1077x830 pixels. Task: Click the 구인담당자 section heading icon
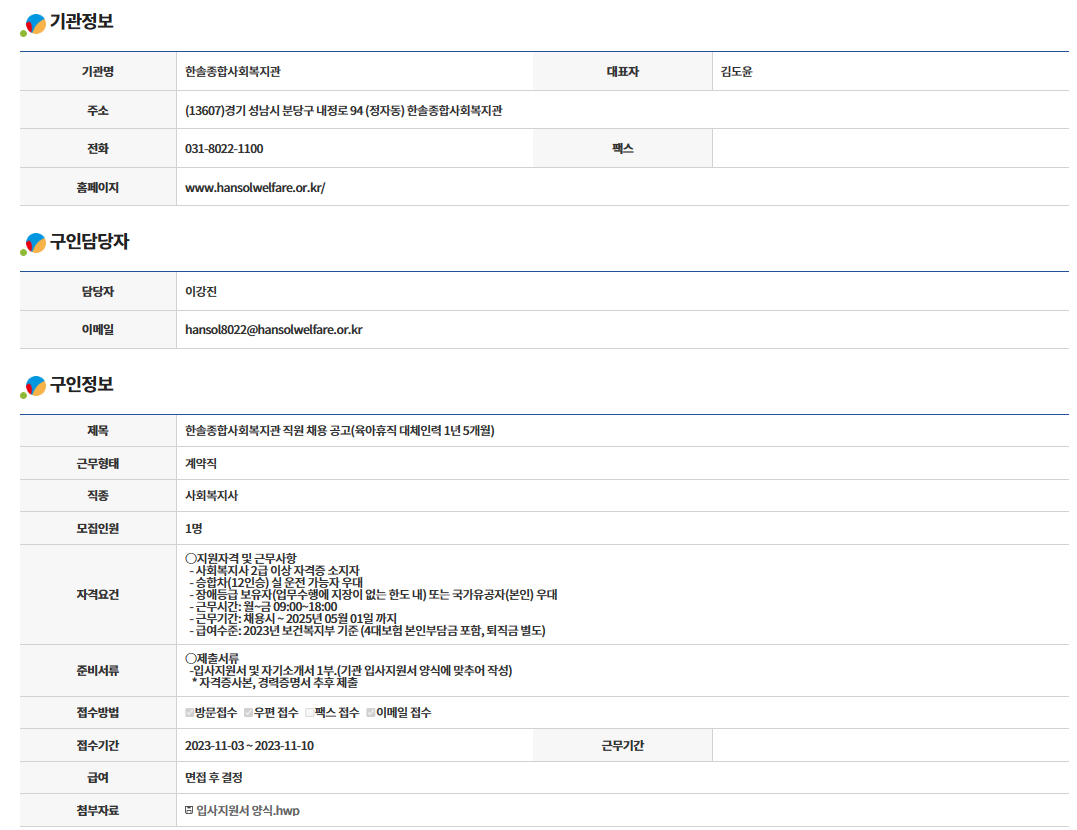[34, 243]
